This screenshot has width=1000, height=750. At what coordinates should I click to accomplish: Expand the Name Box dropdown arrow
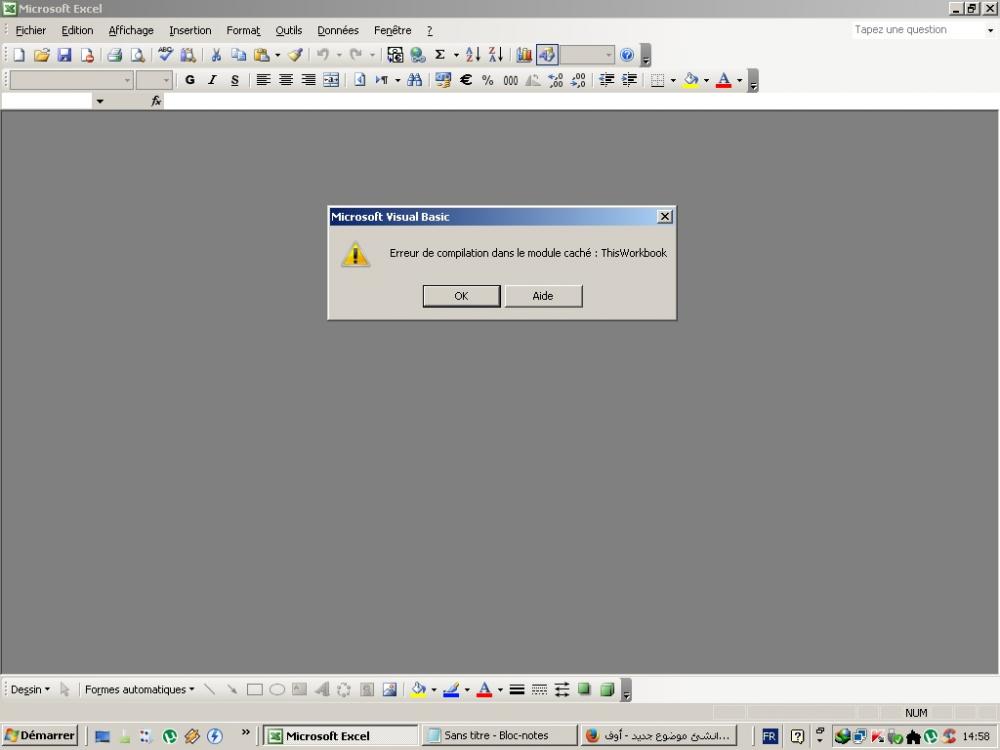[99, 101]
